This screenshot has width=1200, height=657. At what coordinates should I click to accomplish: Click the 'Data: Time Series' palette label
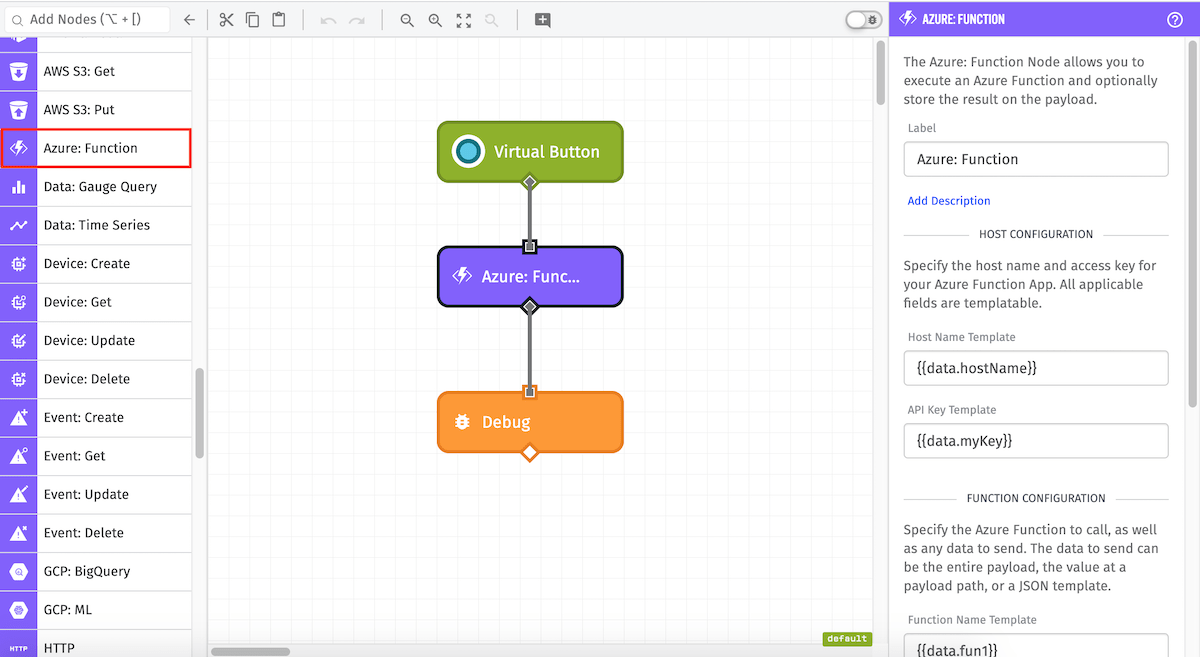[97, 225]
